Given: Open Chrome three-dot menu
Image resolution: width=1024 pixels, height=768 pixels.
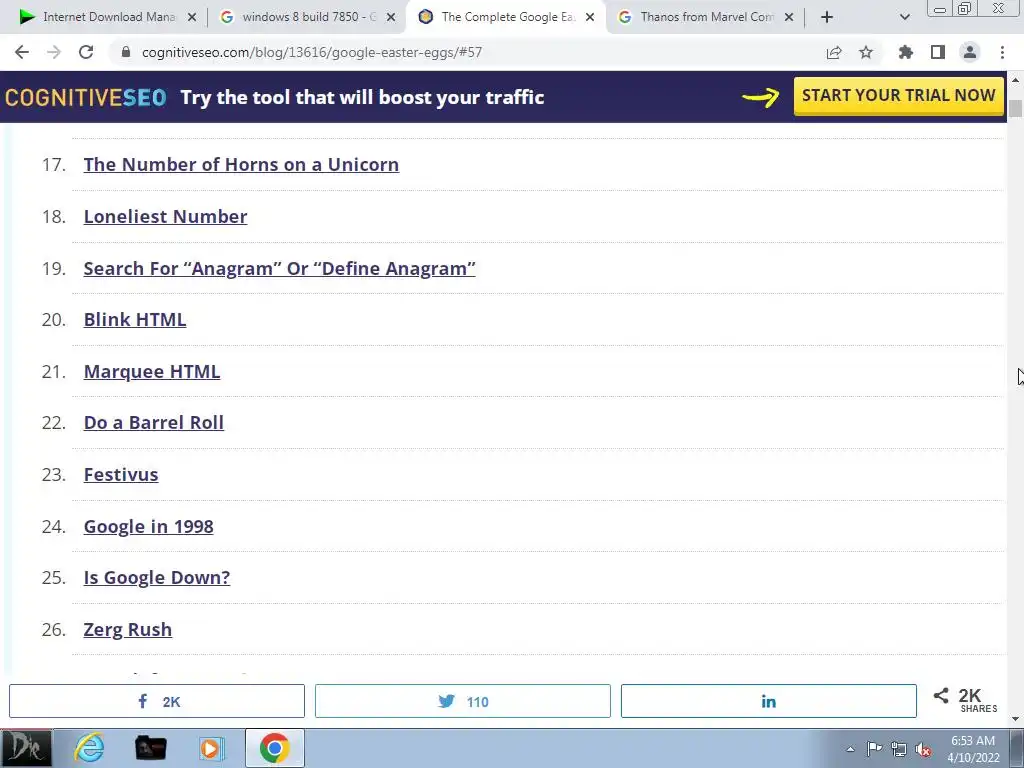Looking at the screenshot, I should pyautogui.click(x=1002, y=52).
